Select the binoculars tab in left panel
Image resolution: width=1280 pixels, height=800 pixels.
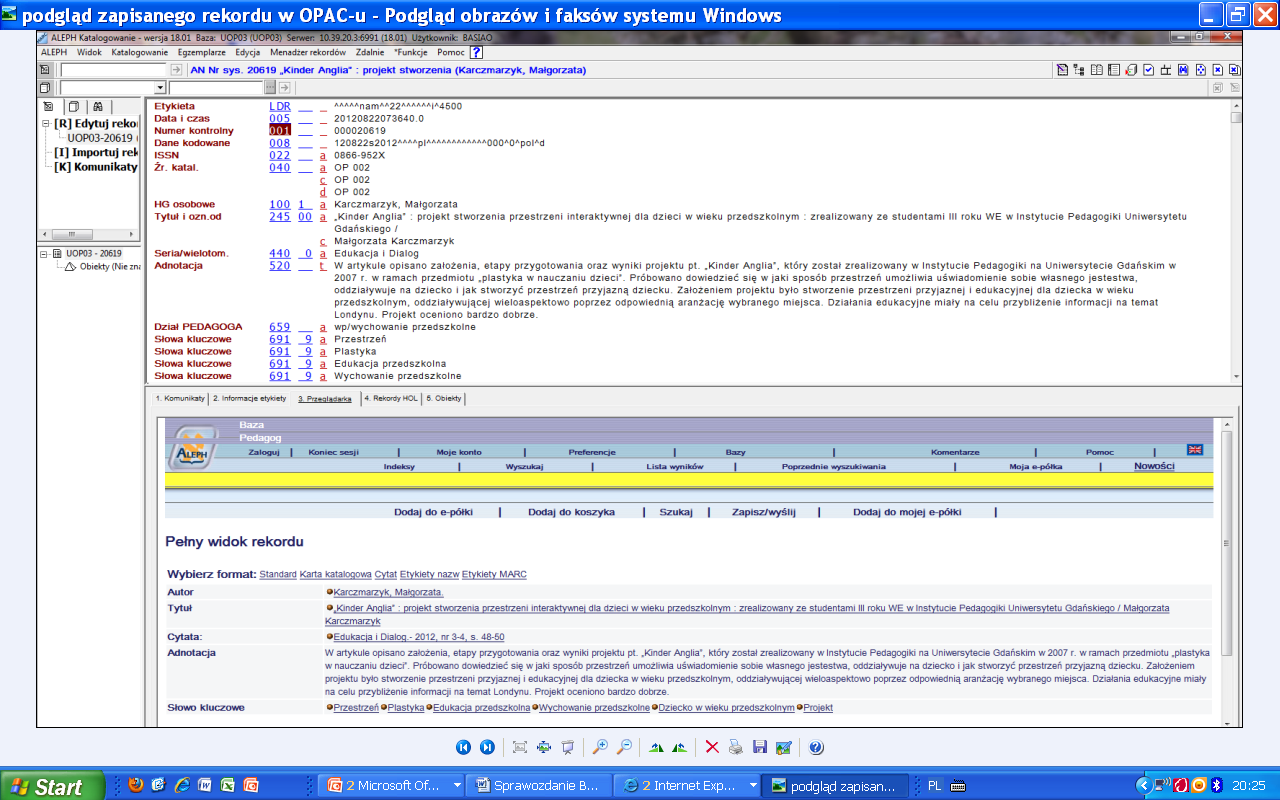(98, 107)
